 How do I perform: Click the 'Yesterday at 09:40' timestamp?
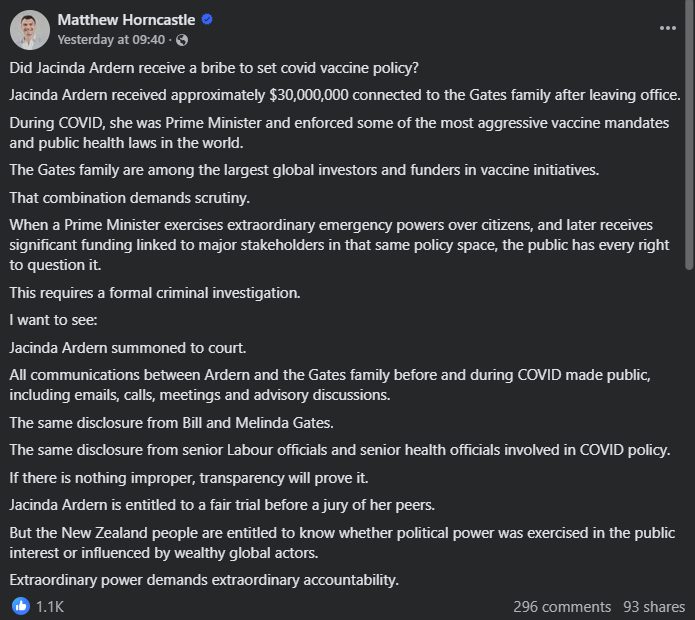[111, 41]
